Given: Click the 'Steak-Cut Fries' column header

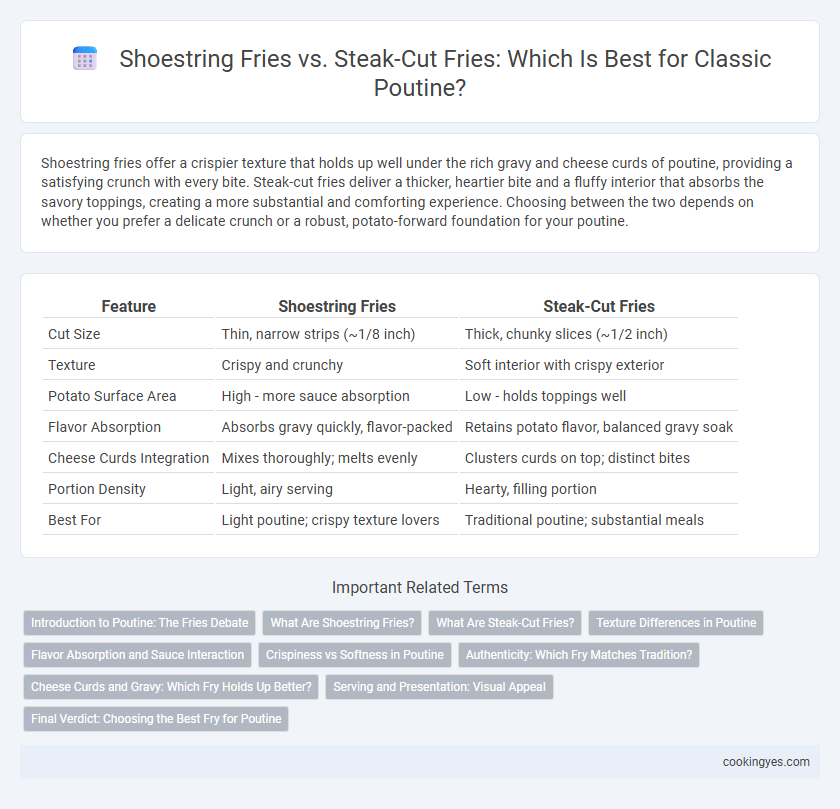Looking at the screenshot, I should [x=599, y=306].
